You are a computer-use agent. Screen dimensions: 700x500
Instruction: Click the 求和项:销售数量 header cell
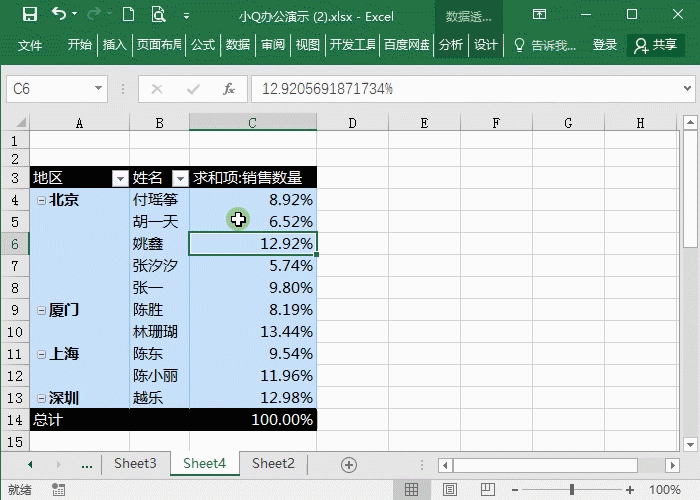pyautogui.click(x=253, y=178)
